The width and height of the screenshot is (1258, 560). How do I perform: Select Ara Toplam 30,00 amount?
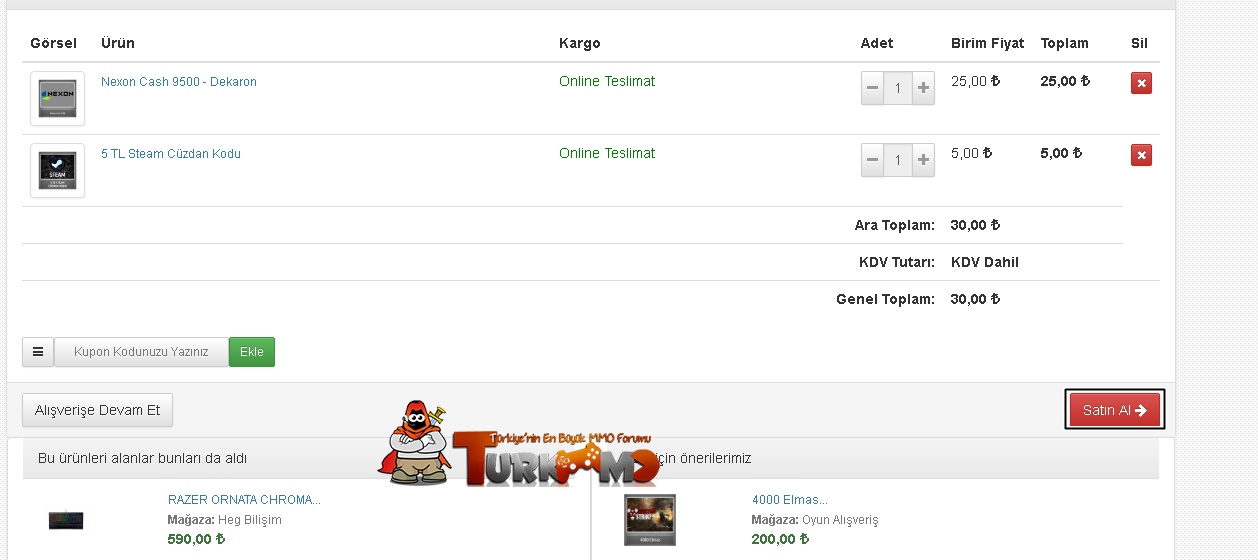(x=975, y=225)
